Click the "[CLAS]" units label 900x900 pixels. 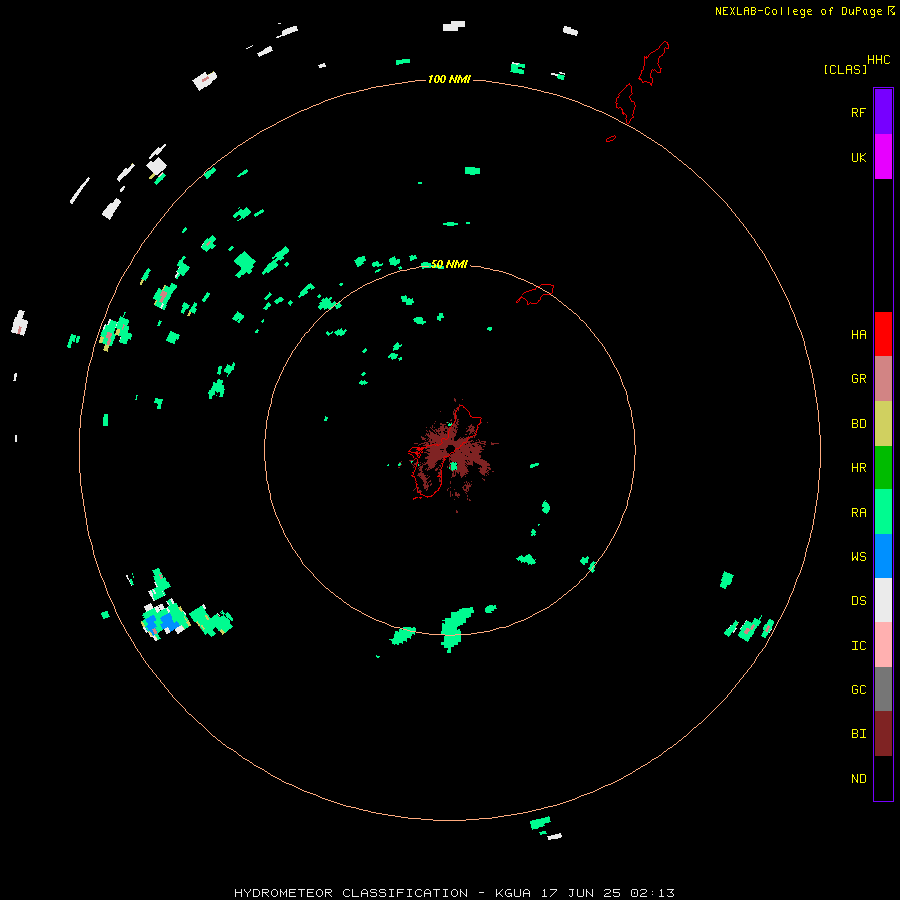click(x=844, y=69)
